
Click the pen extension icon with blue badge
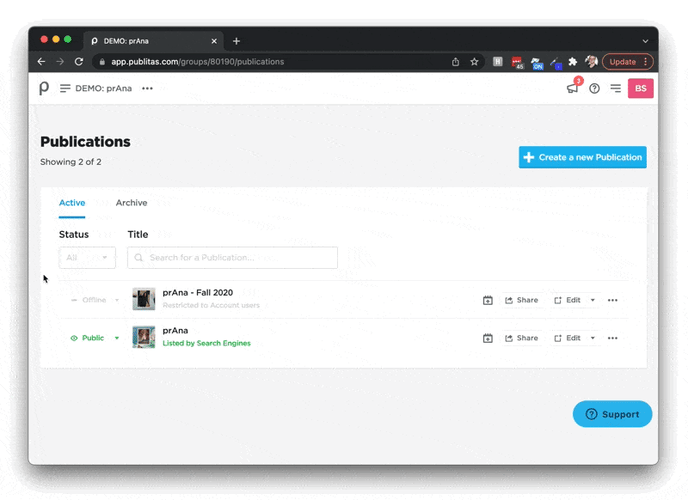pyautogui.click(x=555, y=63)
